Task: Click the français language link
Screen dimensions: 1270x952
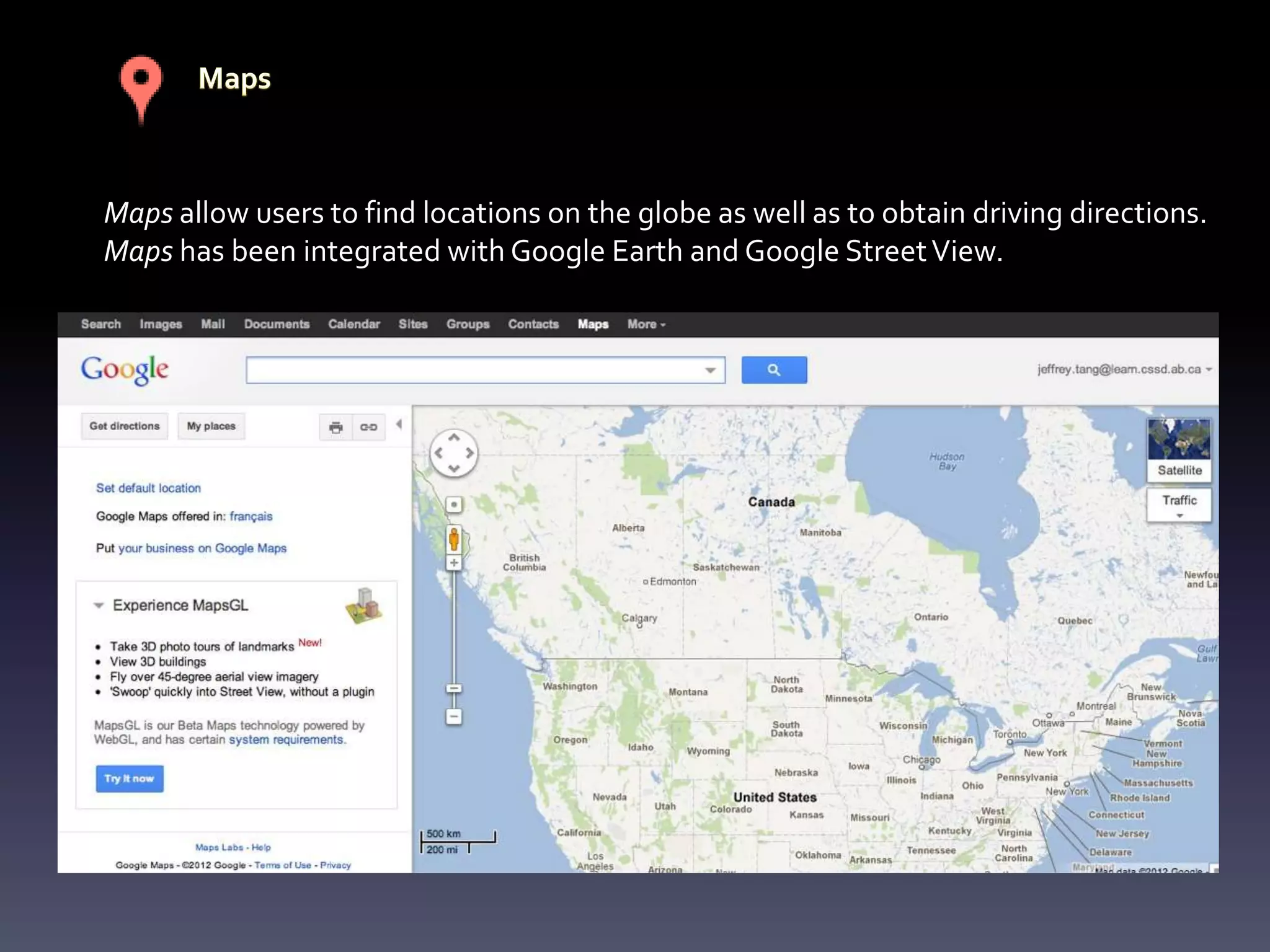Action: pyautogui.click(x=251, y=517)
